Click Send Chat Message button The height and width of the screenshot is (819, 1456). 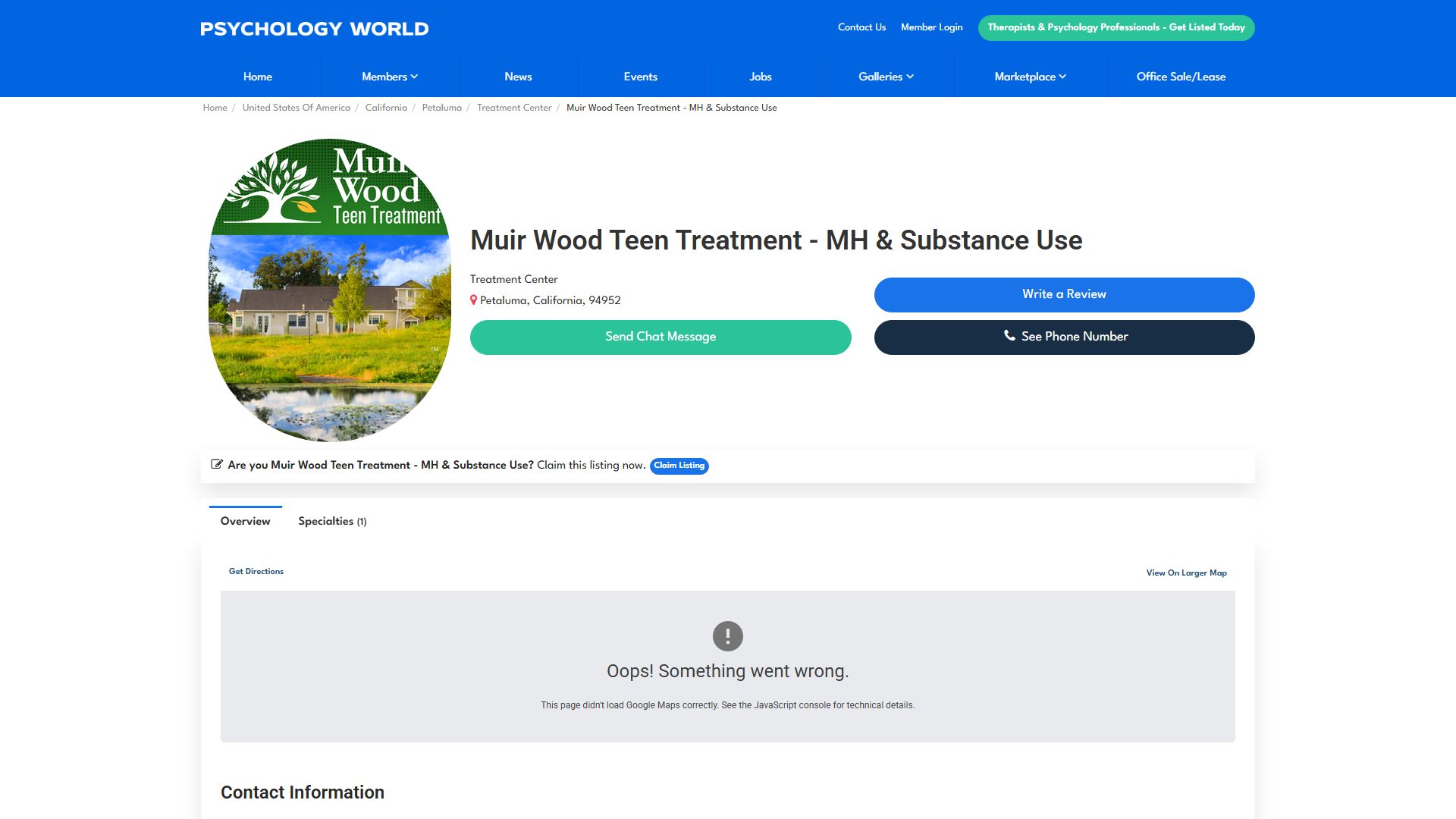click(661, 337)
